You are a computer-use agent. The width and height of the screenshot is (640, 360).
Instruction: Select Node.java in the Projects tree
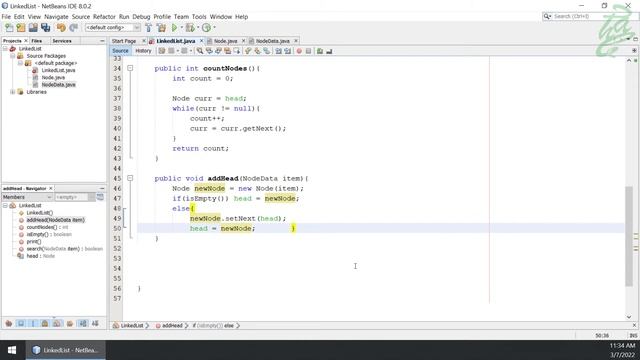pyautogui.click(x=53, y=78)
